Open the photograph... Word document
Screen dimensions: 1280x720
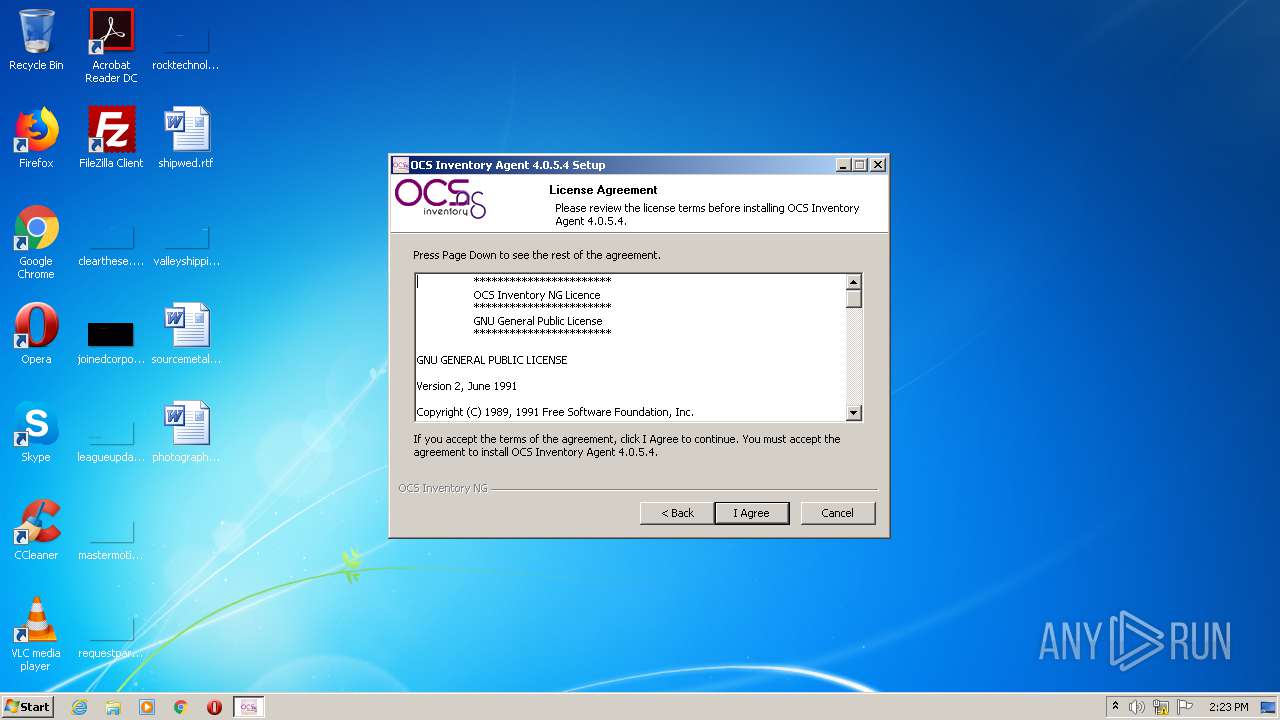[186, 432]
